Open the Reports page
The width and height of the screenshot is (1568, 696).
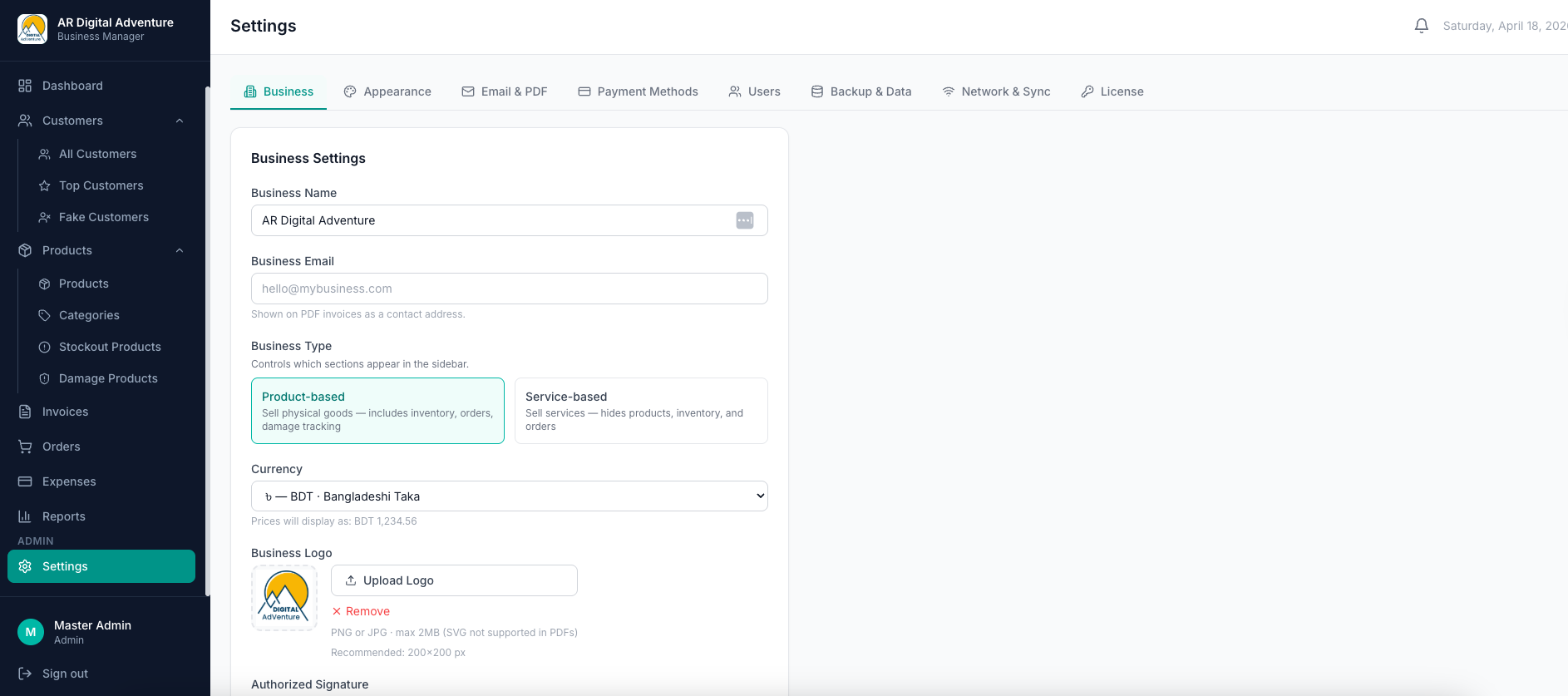tap(101, 516)
